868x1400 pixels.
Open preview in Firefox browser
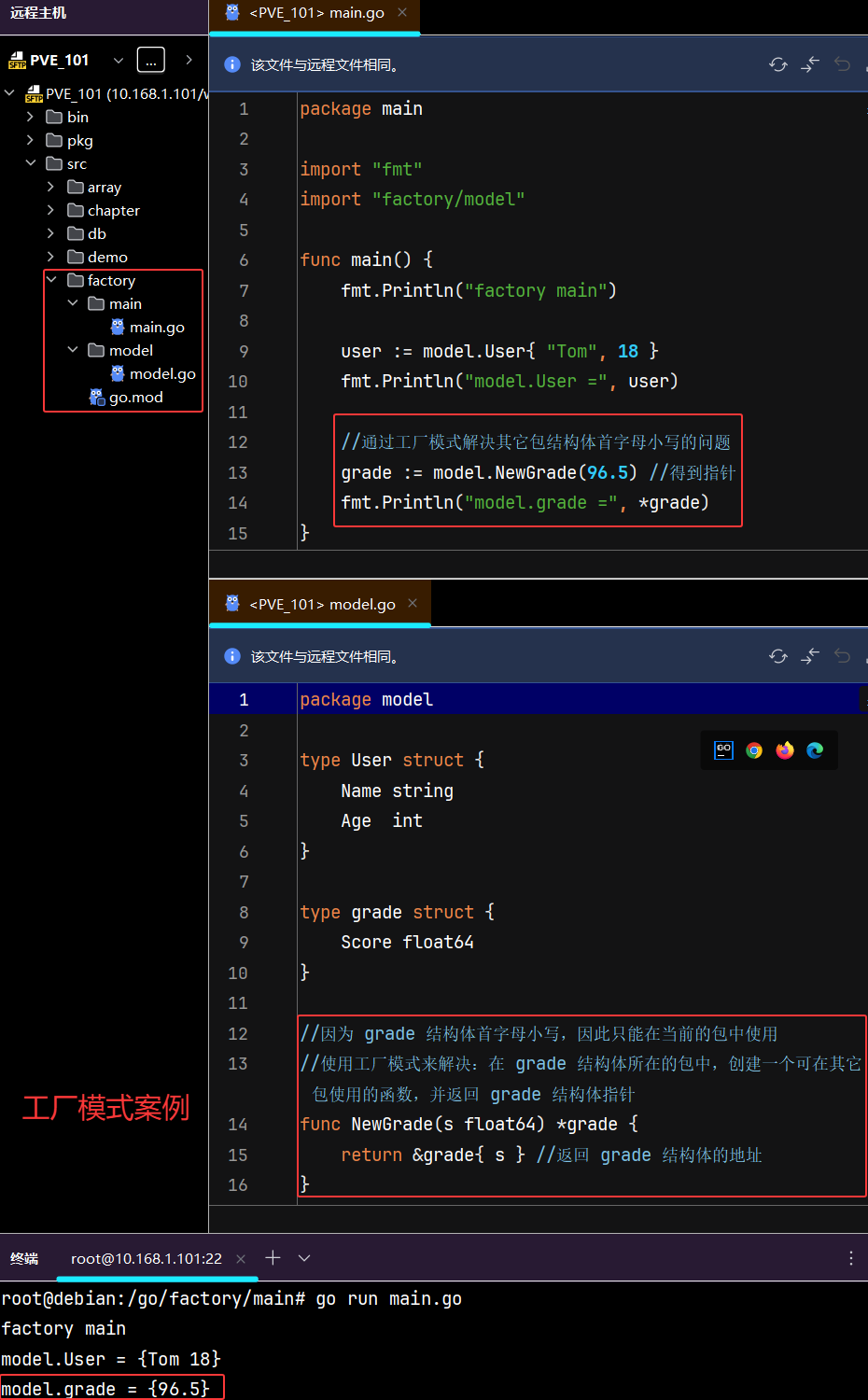coord(785,750)
